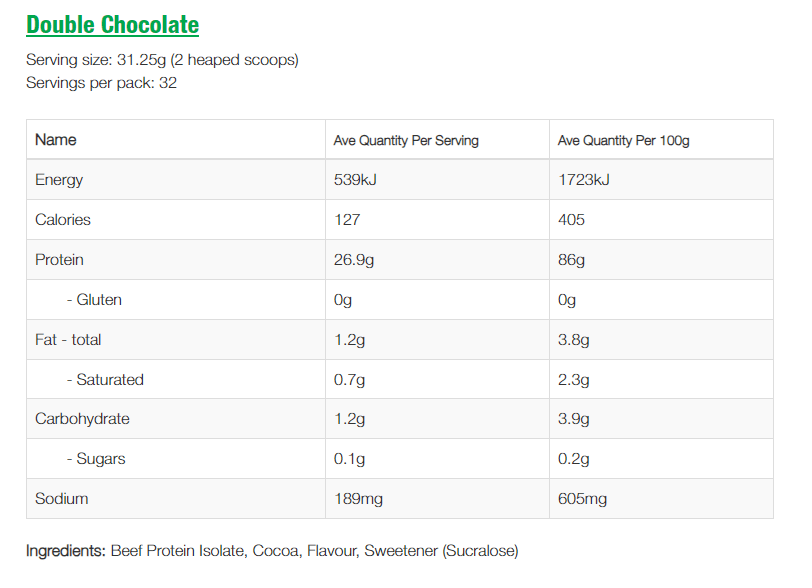
Task: Click the Ingredients line below the table
Action: point(272,551)
